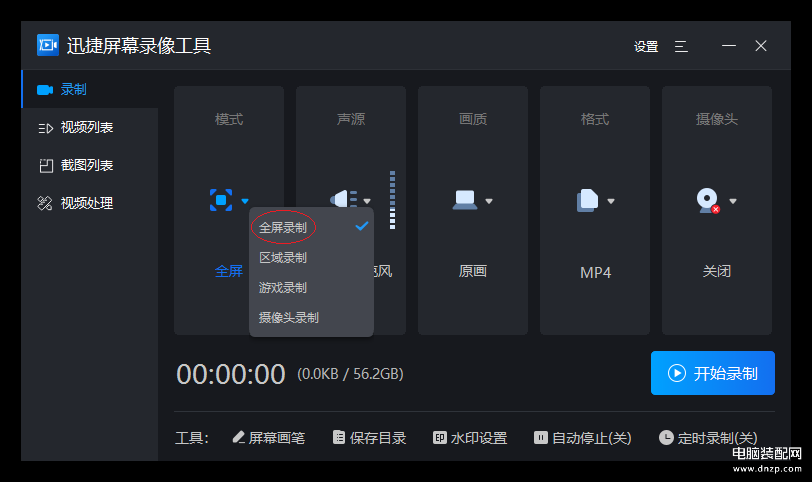Click the 原画 quality label
Screen dimensions: 812x482
point(472,271)
